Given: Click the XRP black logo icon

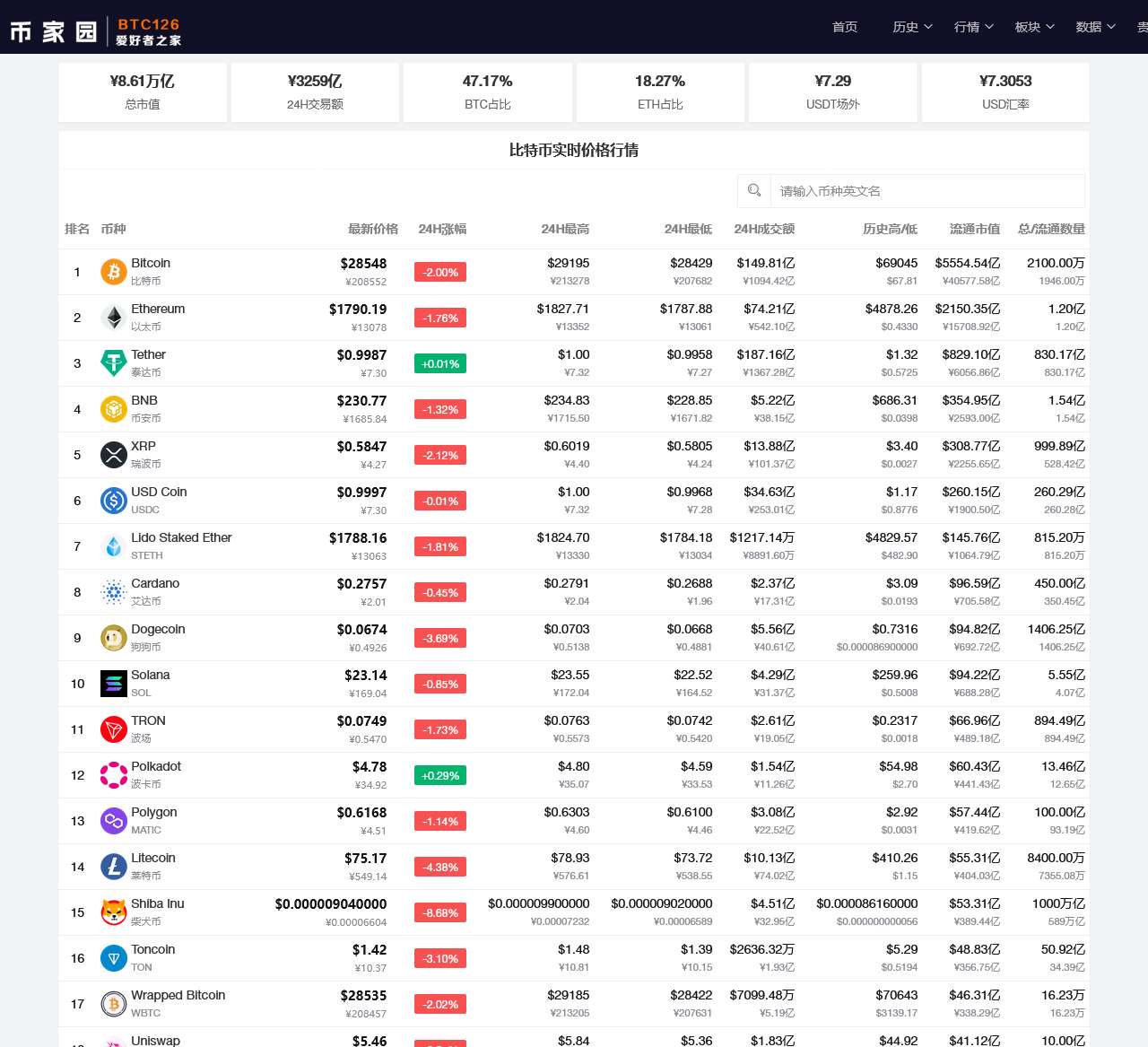Looking at the screenshot, I should point(113,455).
